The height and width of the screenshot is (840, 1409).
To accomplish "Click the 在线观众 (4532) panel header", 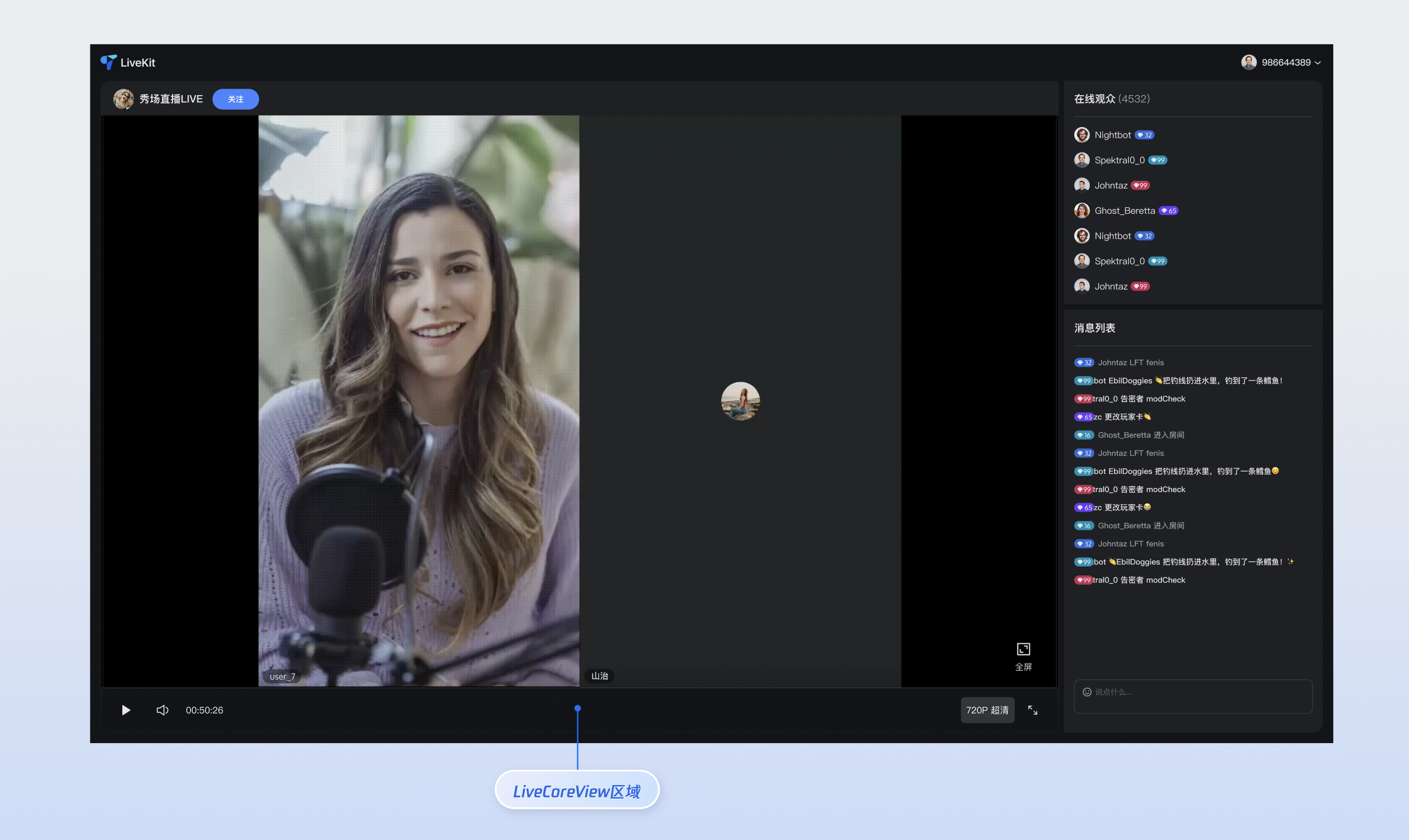I will [1112, 99].
